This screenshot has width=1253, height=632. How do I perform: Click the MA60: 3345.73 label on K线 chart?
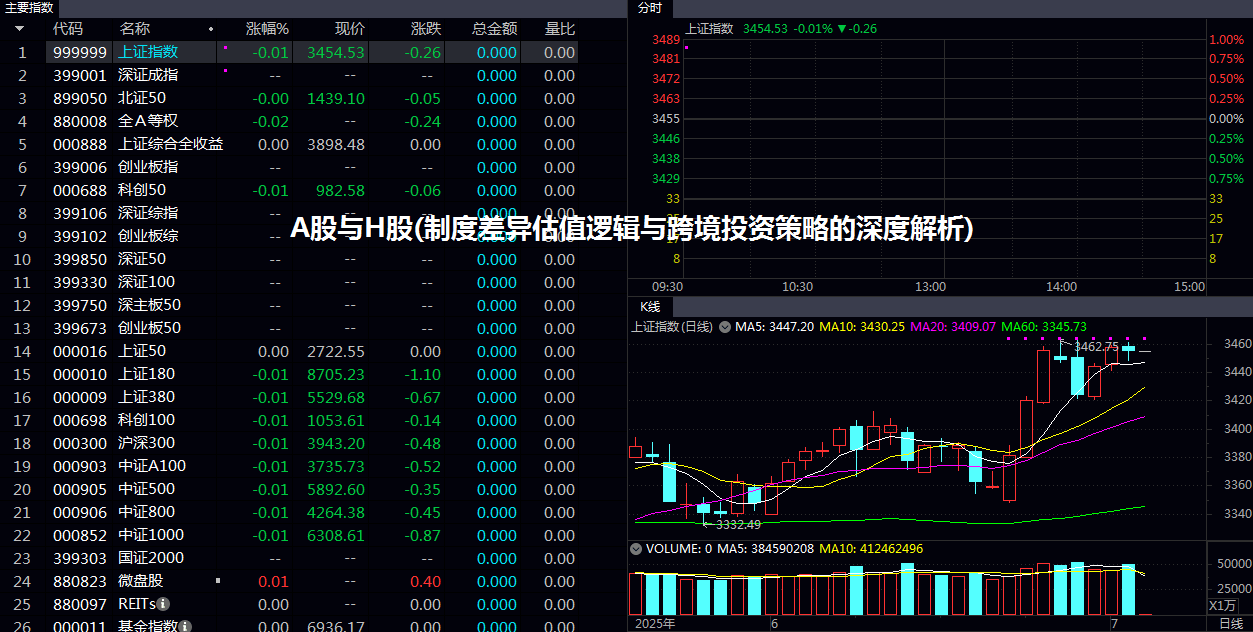click(x=1044, y=326)
